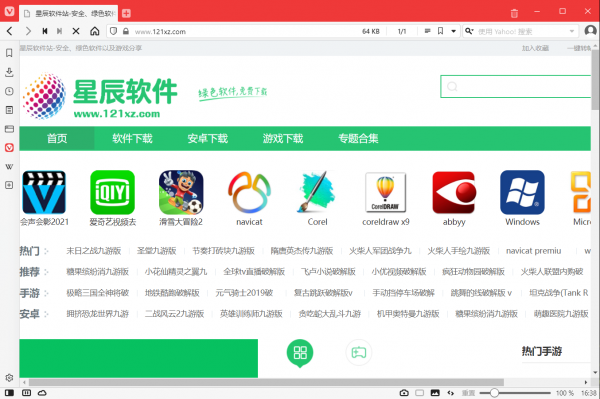600x399 pixels.
Task: Open the 会声会影2021 app icon
Action: pyautogui.click(x=44, y=192)
